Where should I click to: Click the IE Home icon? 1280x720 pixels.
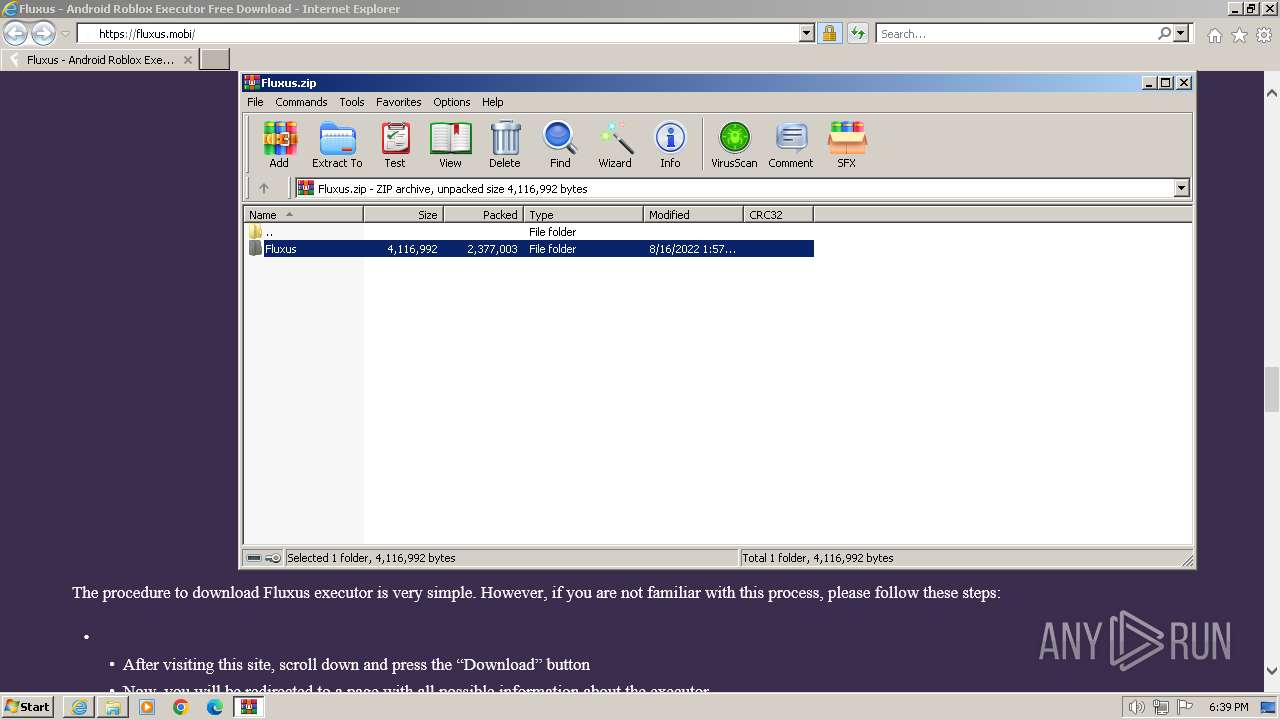point(1214,35)
